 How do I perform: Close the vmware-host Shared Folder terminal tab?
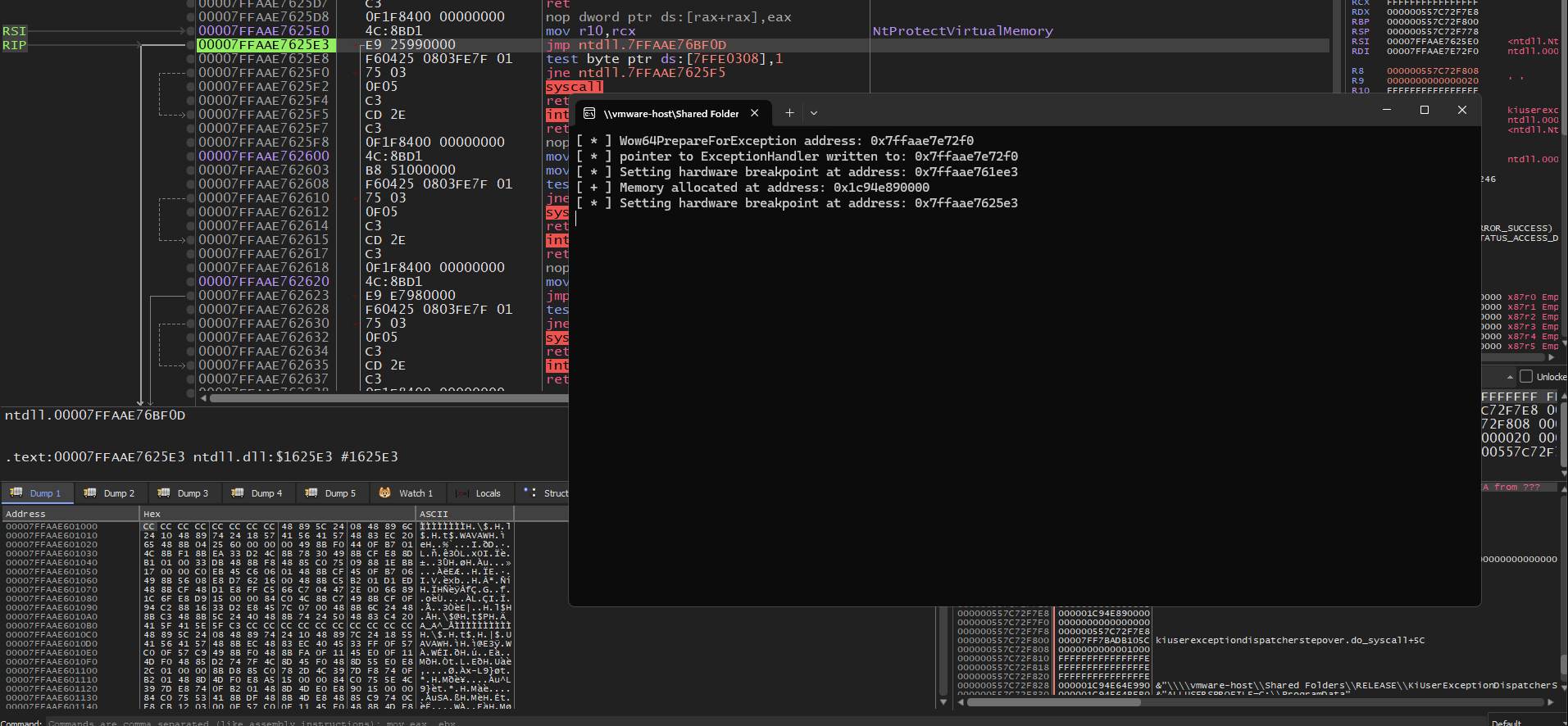755,113
